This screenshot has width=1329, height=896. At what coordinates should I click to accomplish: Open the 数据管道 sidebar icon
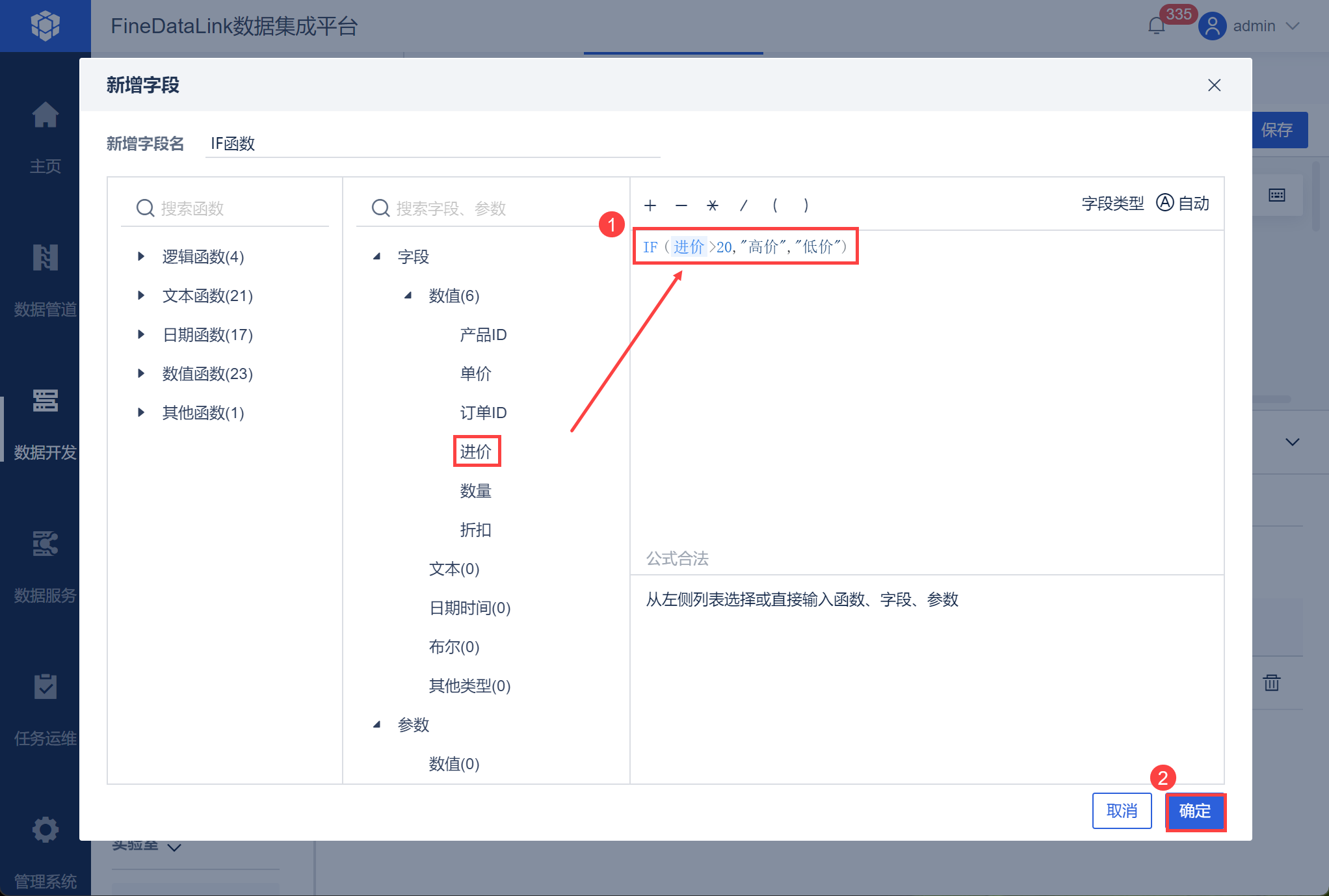point(45,258)
